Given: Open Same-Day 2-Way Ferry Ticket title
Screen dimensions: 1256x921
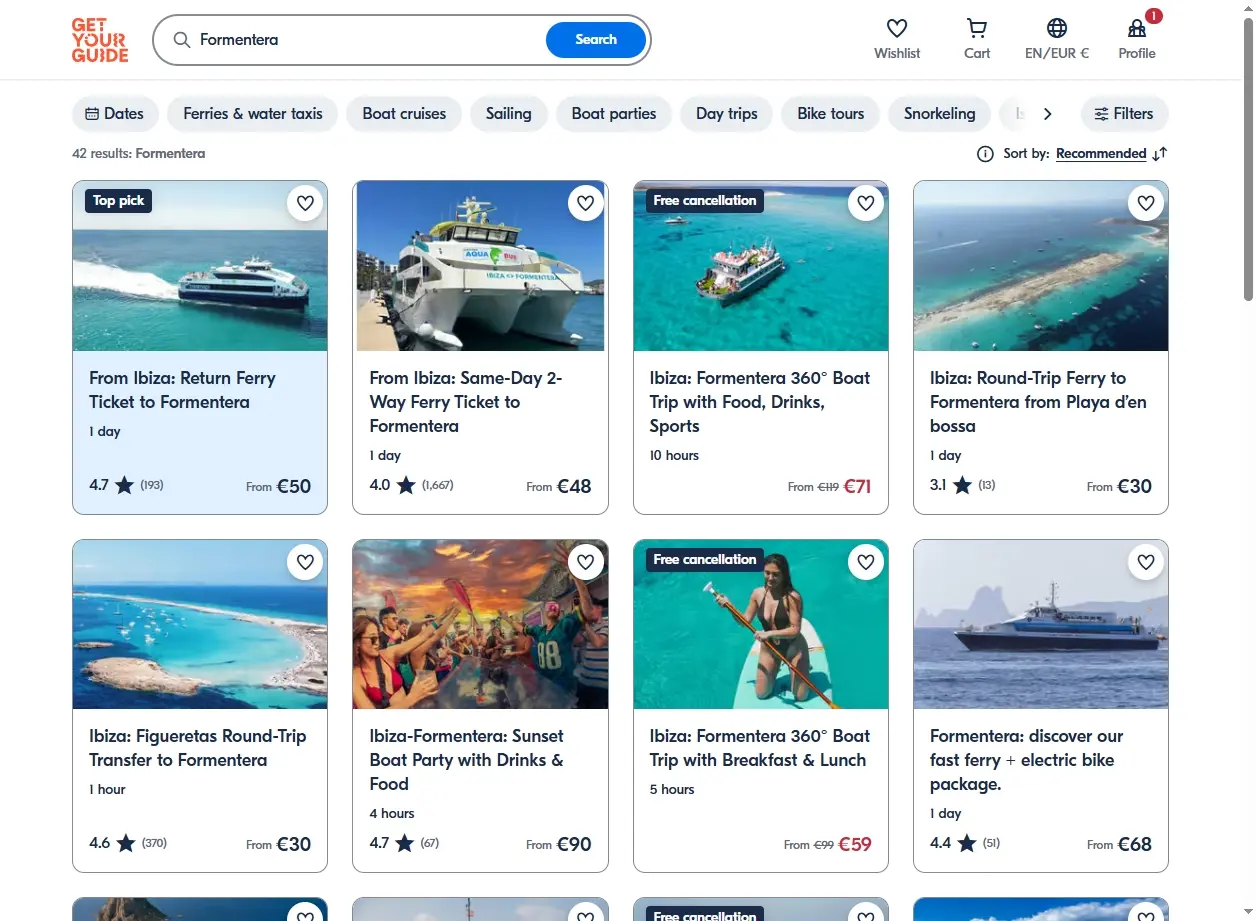Looking at the screenshot, I should pos(466,402).
